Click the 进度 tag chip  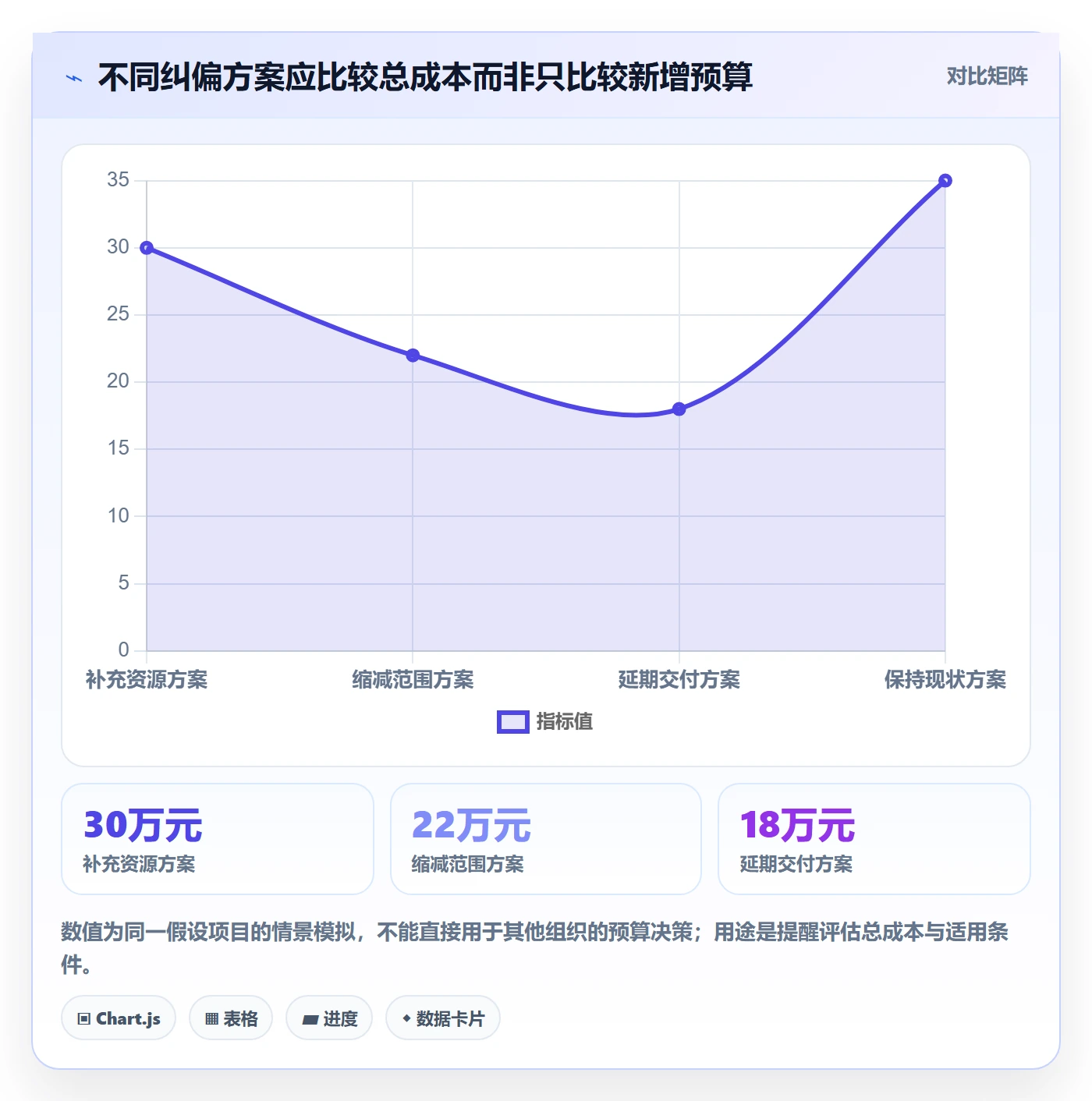pos(329,1018)
